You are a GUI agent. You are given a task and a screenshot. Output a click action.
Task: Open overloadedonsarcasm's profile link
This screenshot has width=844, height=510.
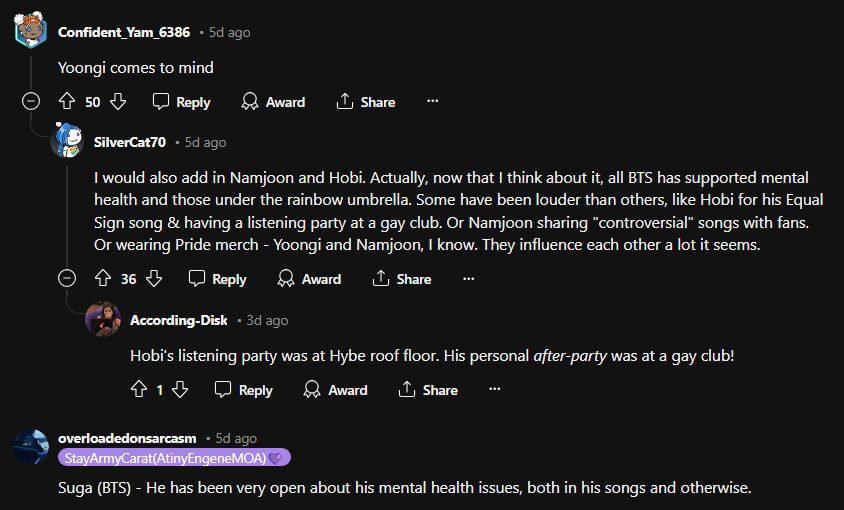(x=126, y=438)
